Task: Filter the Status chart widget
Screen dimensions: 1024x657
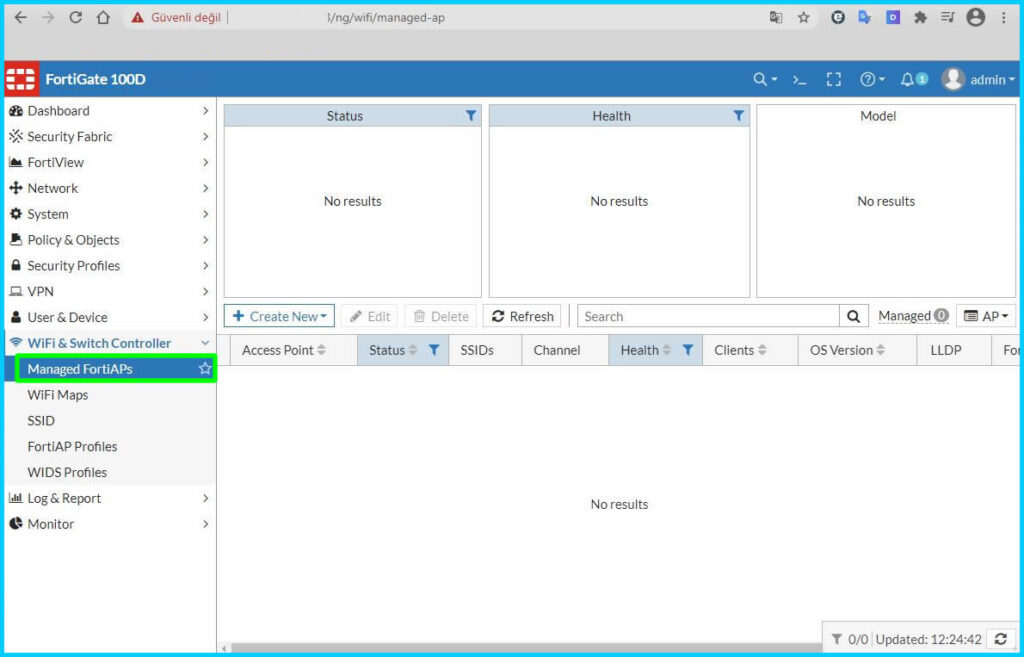Action: click(x=470, y=116)
